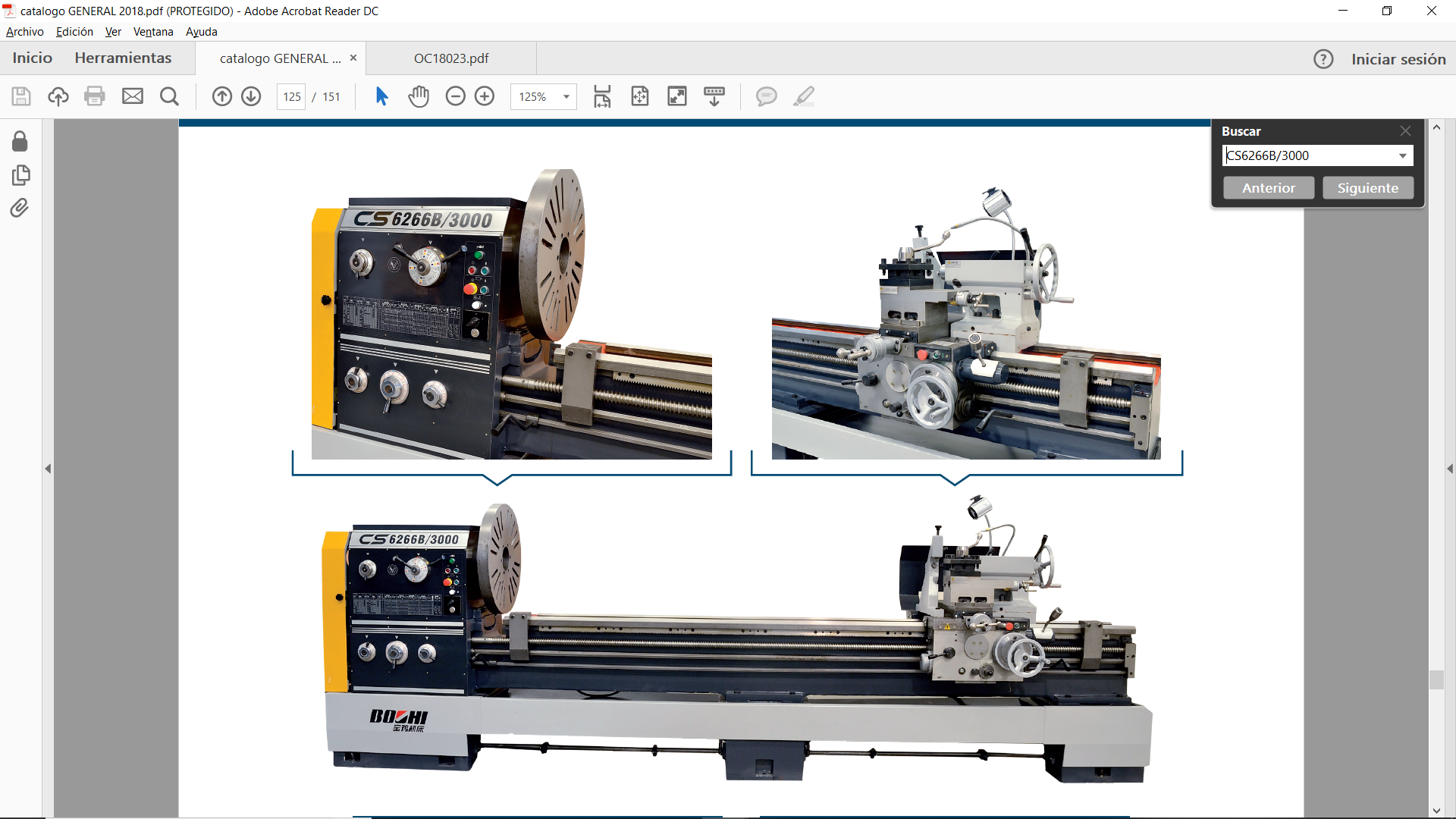Open the page thumbnails panel
This screenshot has width=1456, height=819.
tap(21, 175)
